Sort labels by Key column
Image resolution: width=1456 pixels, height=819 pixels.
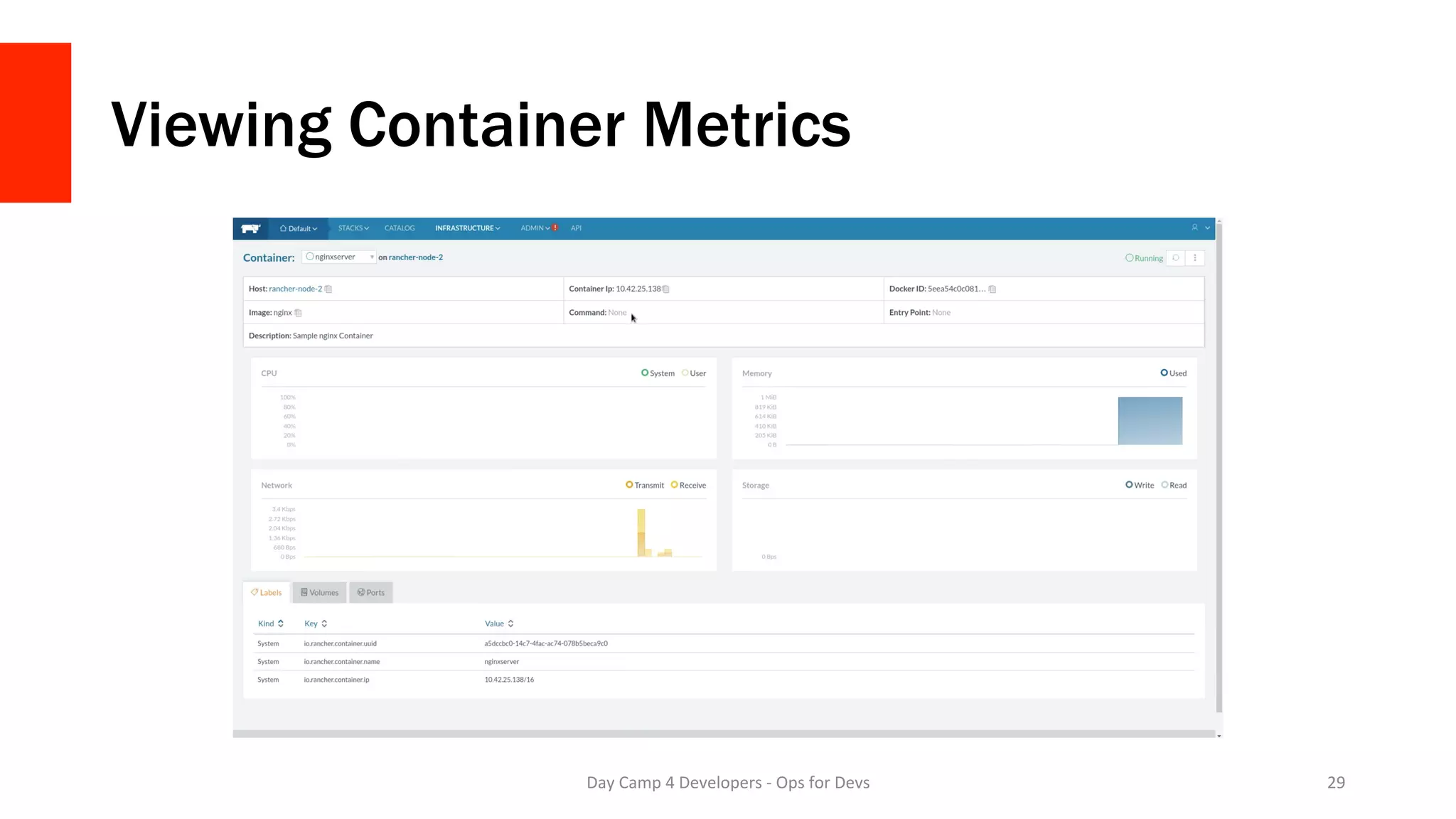[316, 623]
